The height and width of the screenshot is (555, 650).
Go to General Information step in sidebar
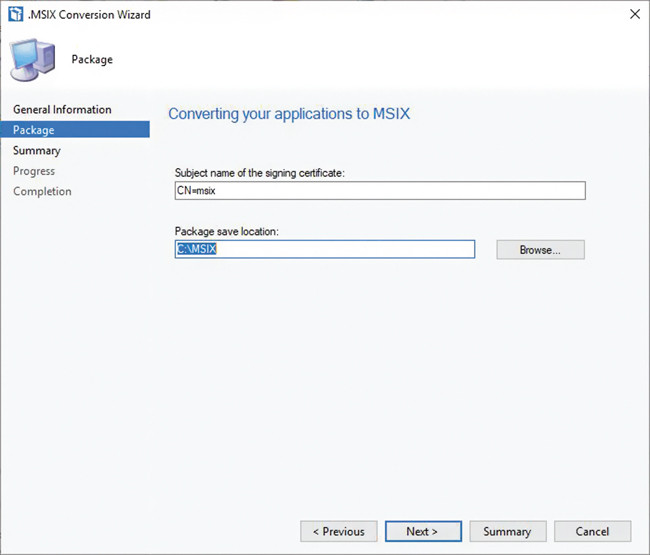[62, 109]
